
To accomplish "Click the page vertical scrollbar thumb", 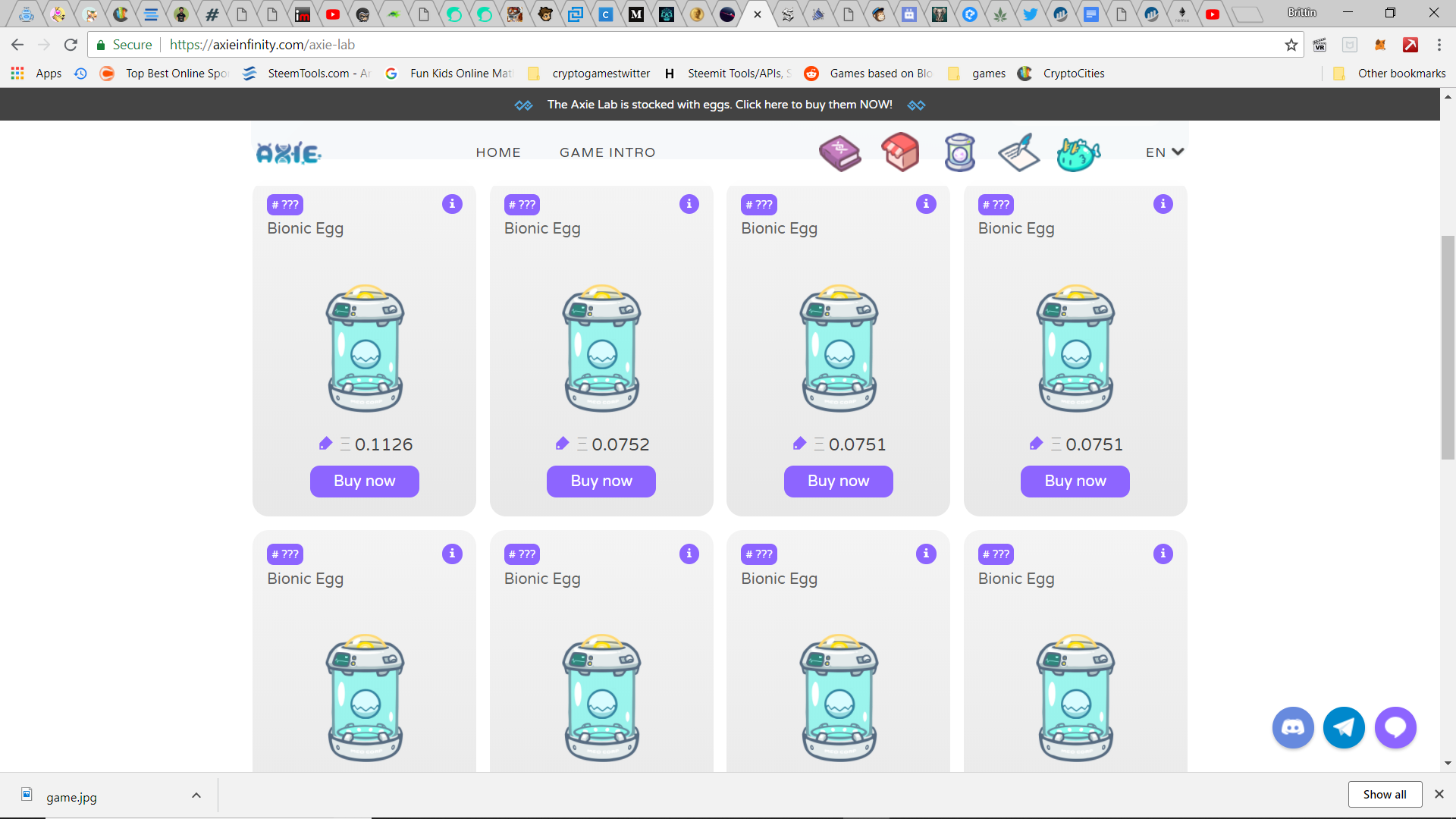I will [x=1448, y=347].
